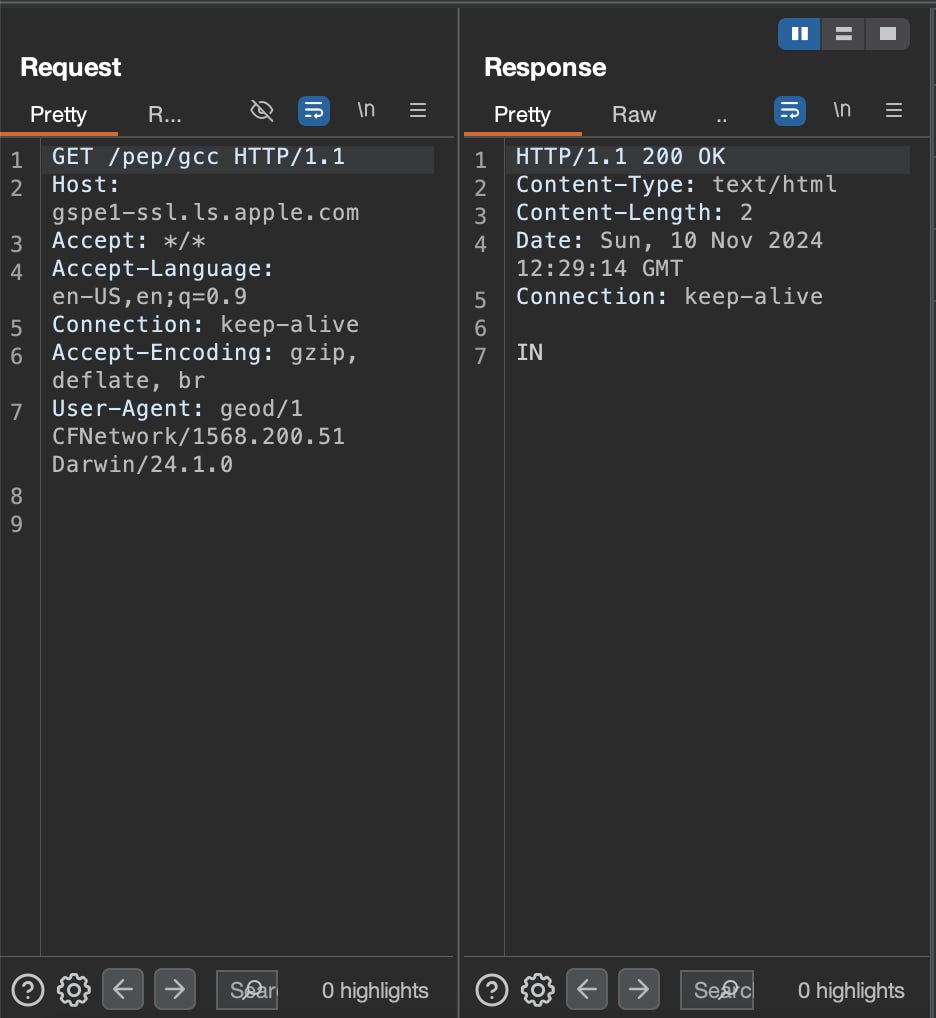Open Response search settings gear
The image size is (936, 1018).
point(537,990)
